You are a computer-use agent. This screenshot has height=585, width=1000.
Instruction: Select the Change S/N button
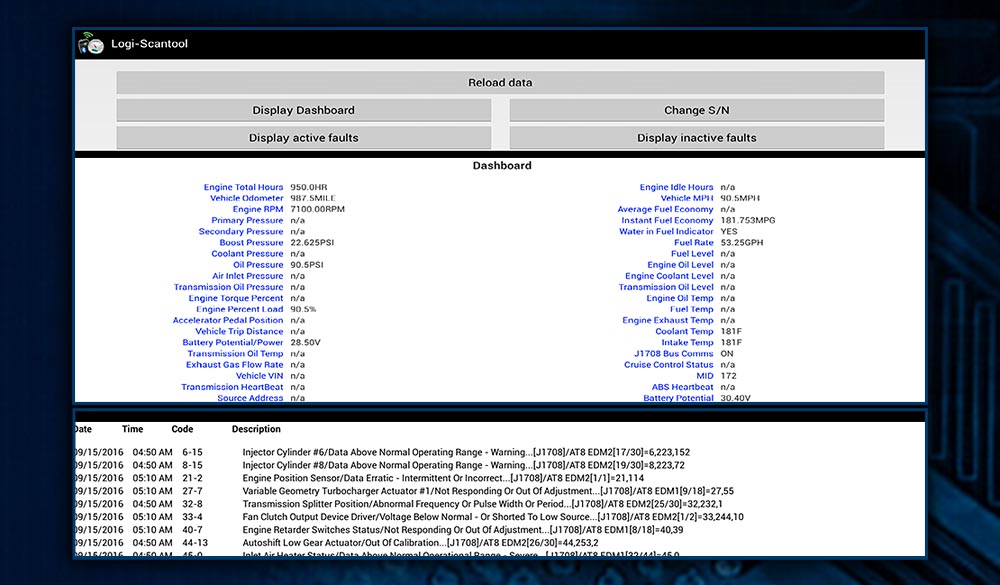[696, 110]
